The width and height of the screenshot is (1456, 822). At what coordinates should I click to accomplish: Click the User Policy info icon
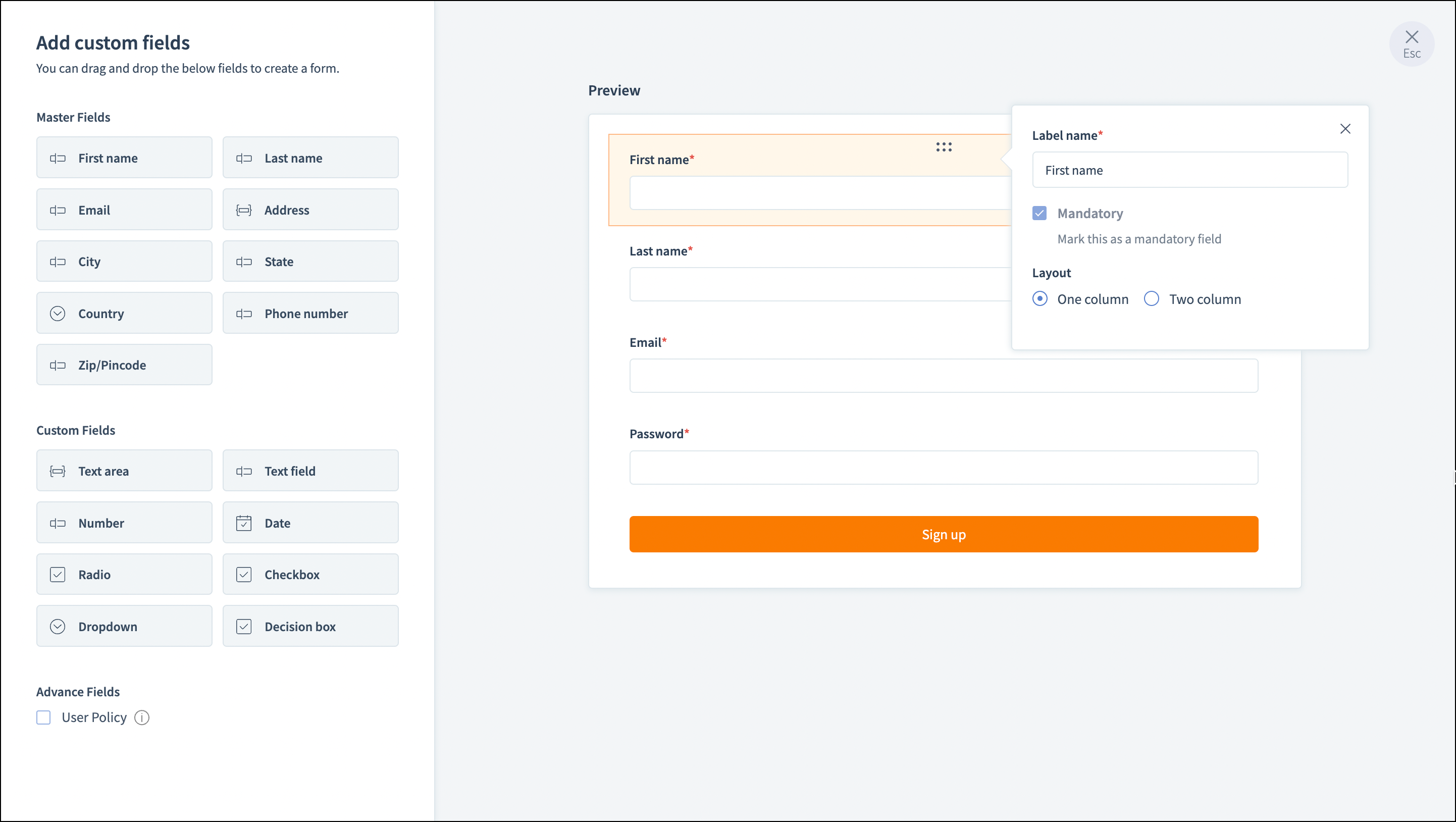(142, 717)
